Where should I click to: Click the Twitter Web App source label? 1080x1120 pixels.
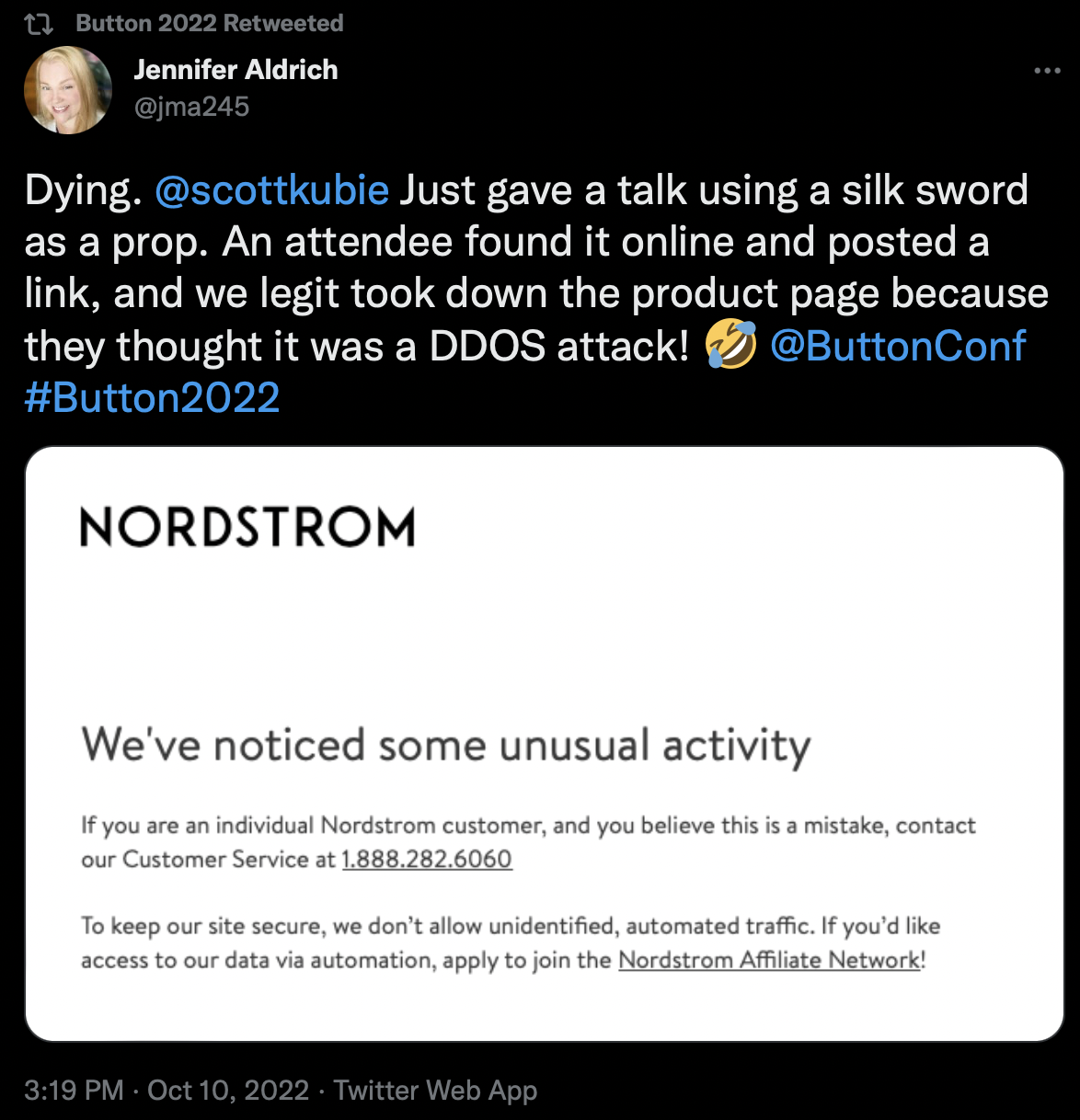[438, 1091]
